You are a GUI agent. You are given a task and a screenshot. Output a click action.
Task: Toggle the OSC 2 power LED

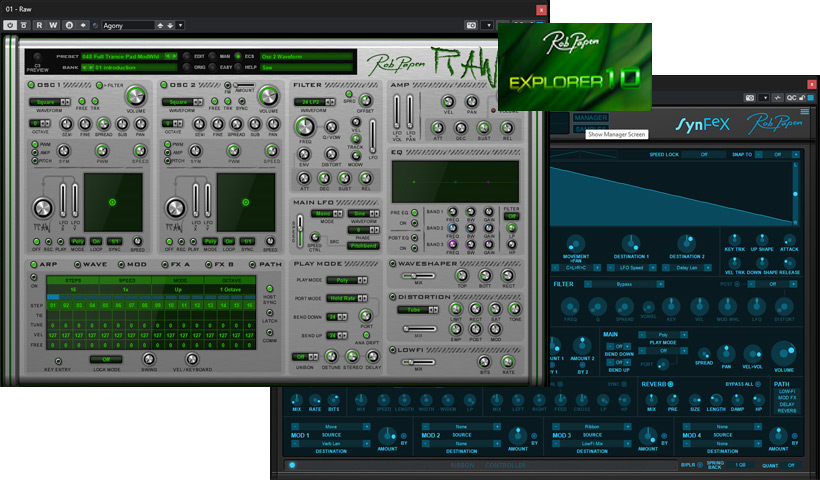point(164,85)
